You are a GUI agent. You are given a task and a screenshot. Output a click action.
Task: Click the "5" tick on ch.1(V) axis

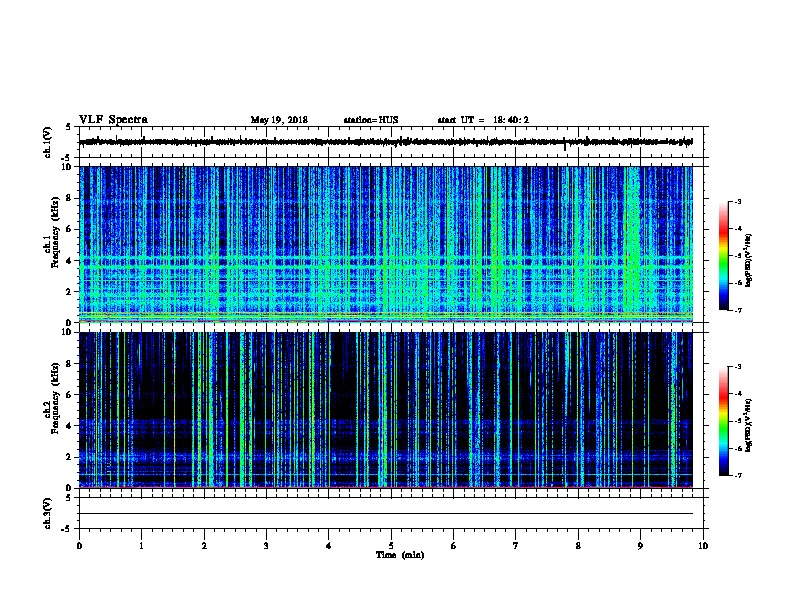(x=69, y=127)
